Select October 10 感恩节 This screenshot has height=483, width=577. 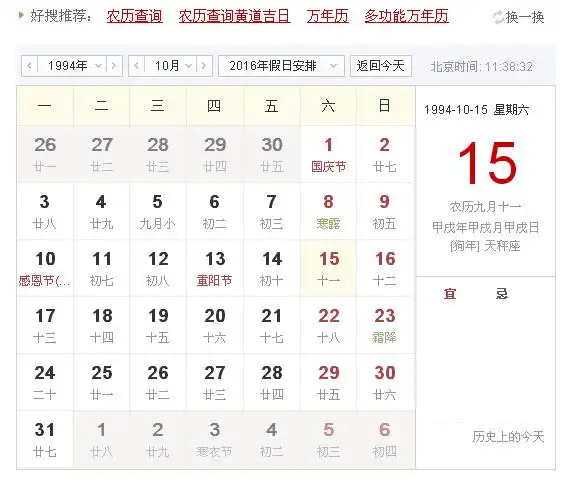point(45,269)
